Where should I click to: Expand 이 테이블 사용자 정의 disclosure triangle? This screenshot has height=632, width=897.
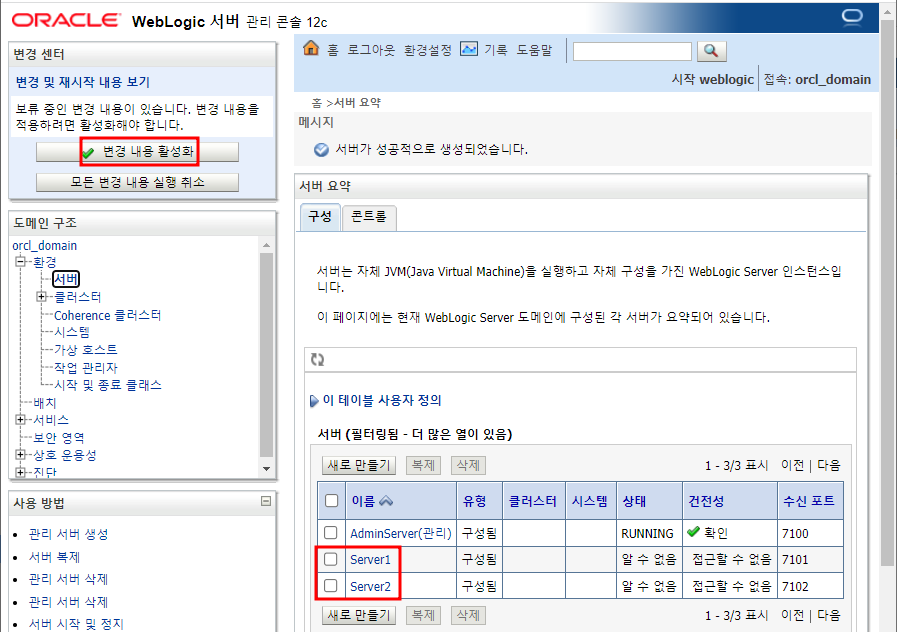click(x=313, y=401)
